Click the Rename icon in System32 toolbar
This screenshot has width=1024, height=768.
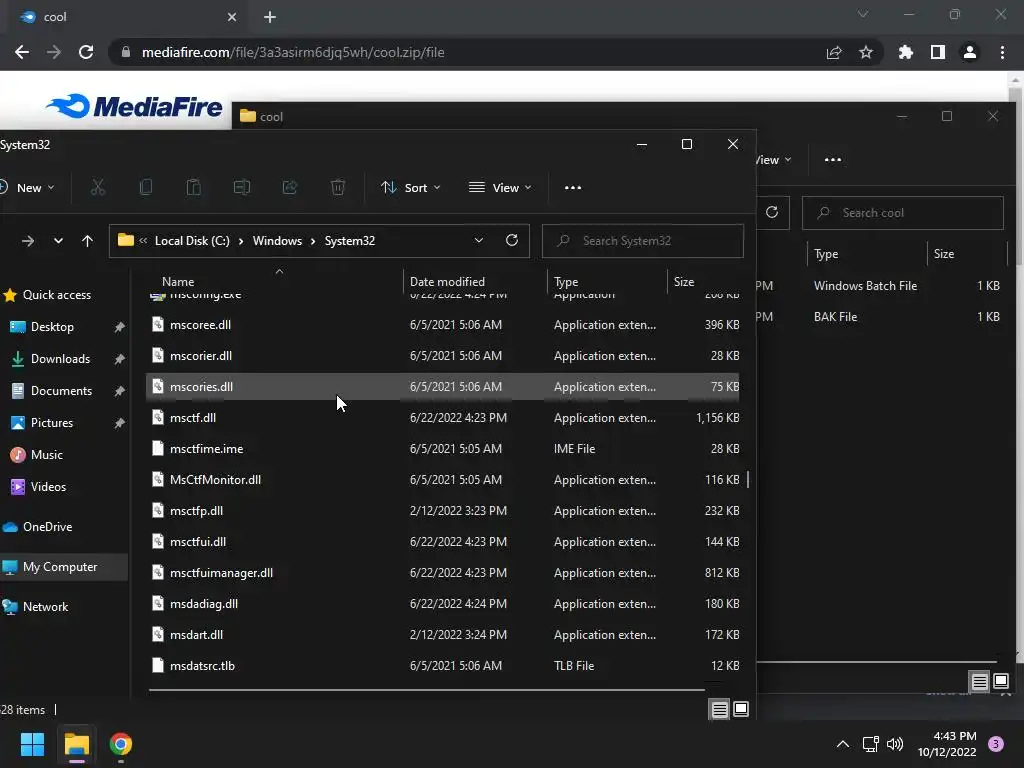click(242, 187)
